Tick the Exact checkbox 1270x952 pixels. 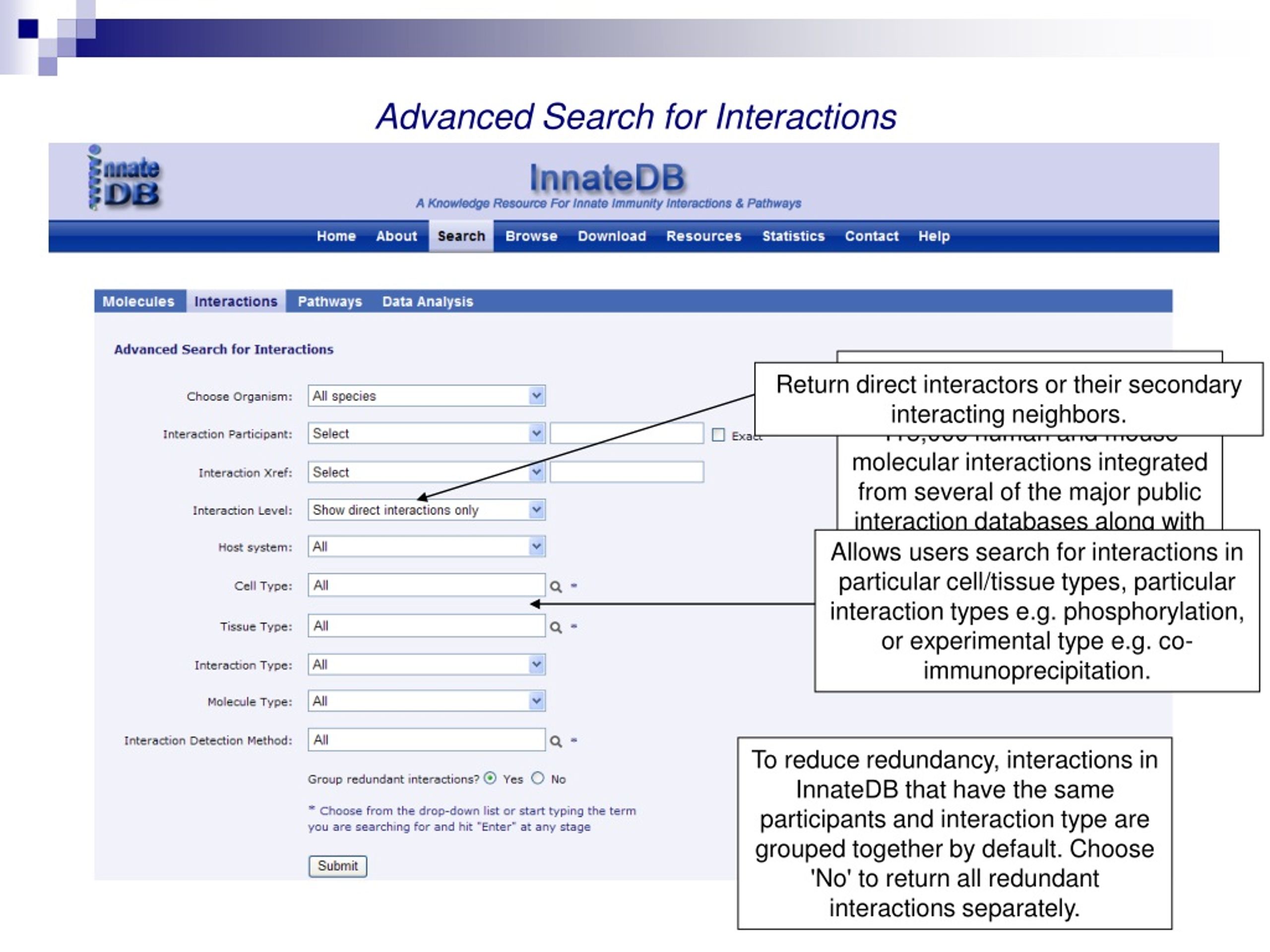pyautogui.click(x=718, y=435)
